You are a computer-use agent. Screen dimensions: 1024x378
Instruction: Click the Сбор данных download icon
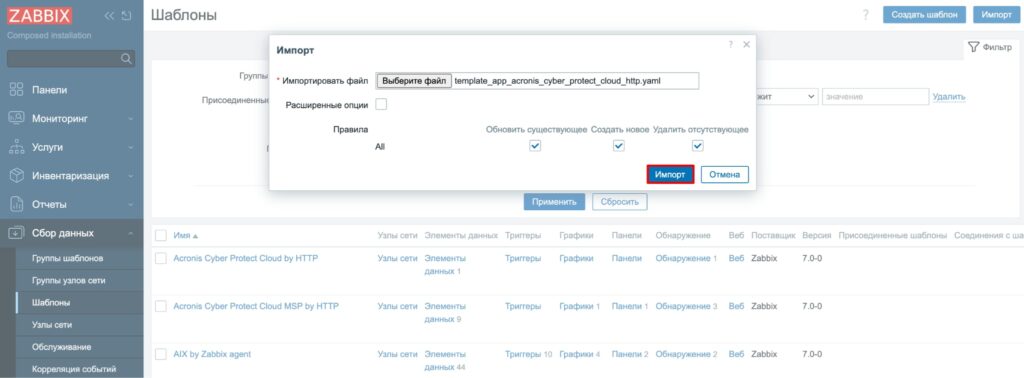pos(16,233)
